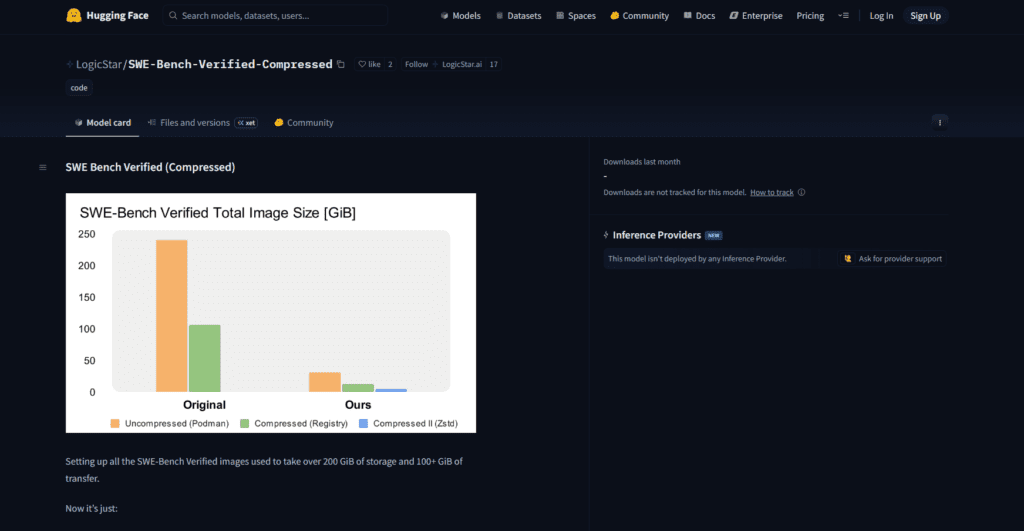Open the three-dot model options menu

pyautogui.click(x=940, y=123)
